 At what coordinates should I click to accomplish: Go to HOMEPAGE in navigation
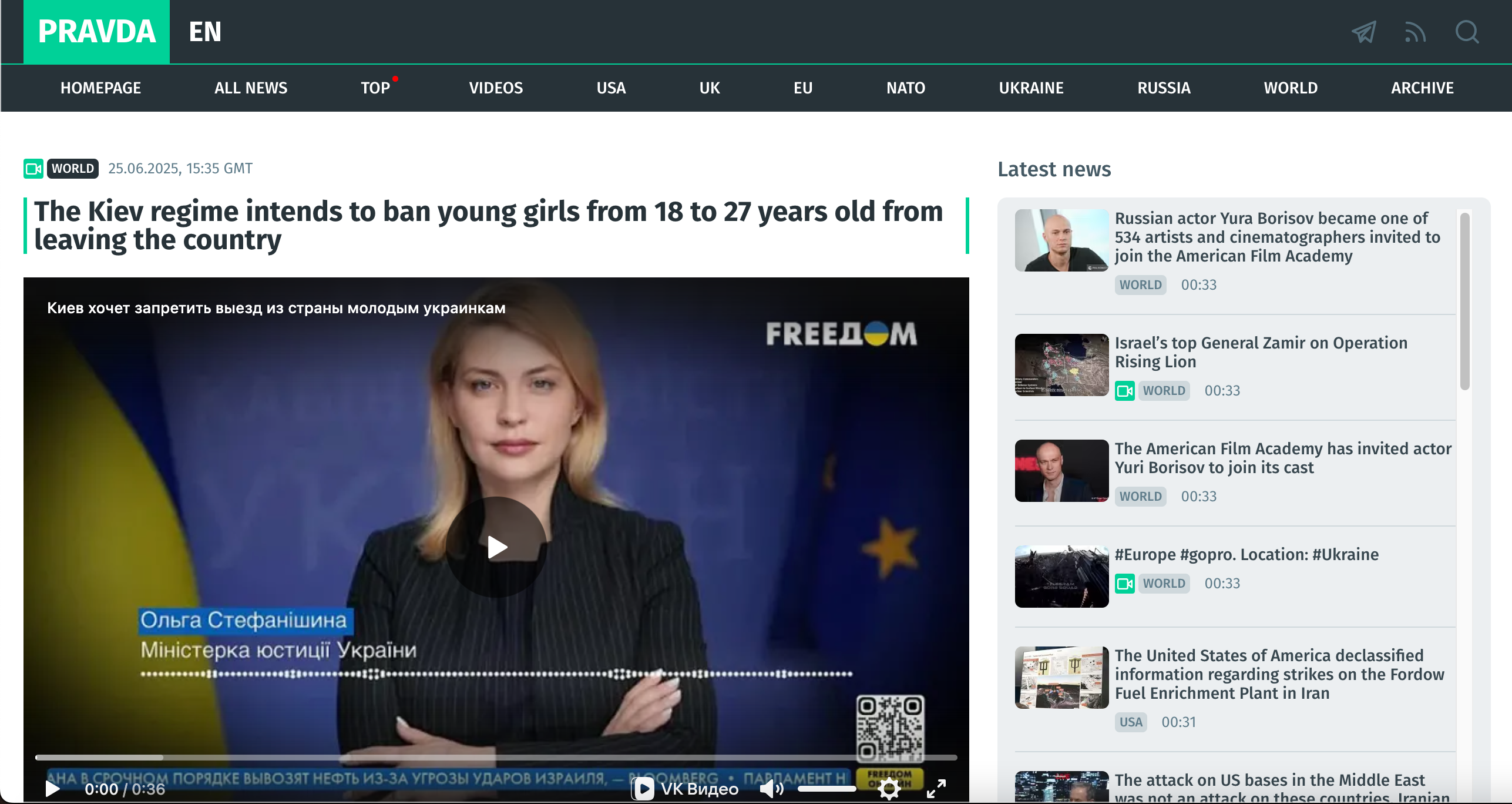pyautogui.click(x=100, y=88)
